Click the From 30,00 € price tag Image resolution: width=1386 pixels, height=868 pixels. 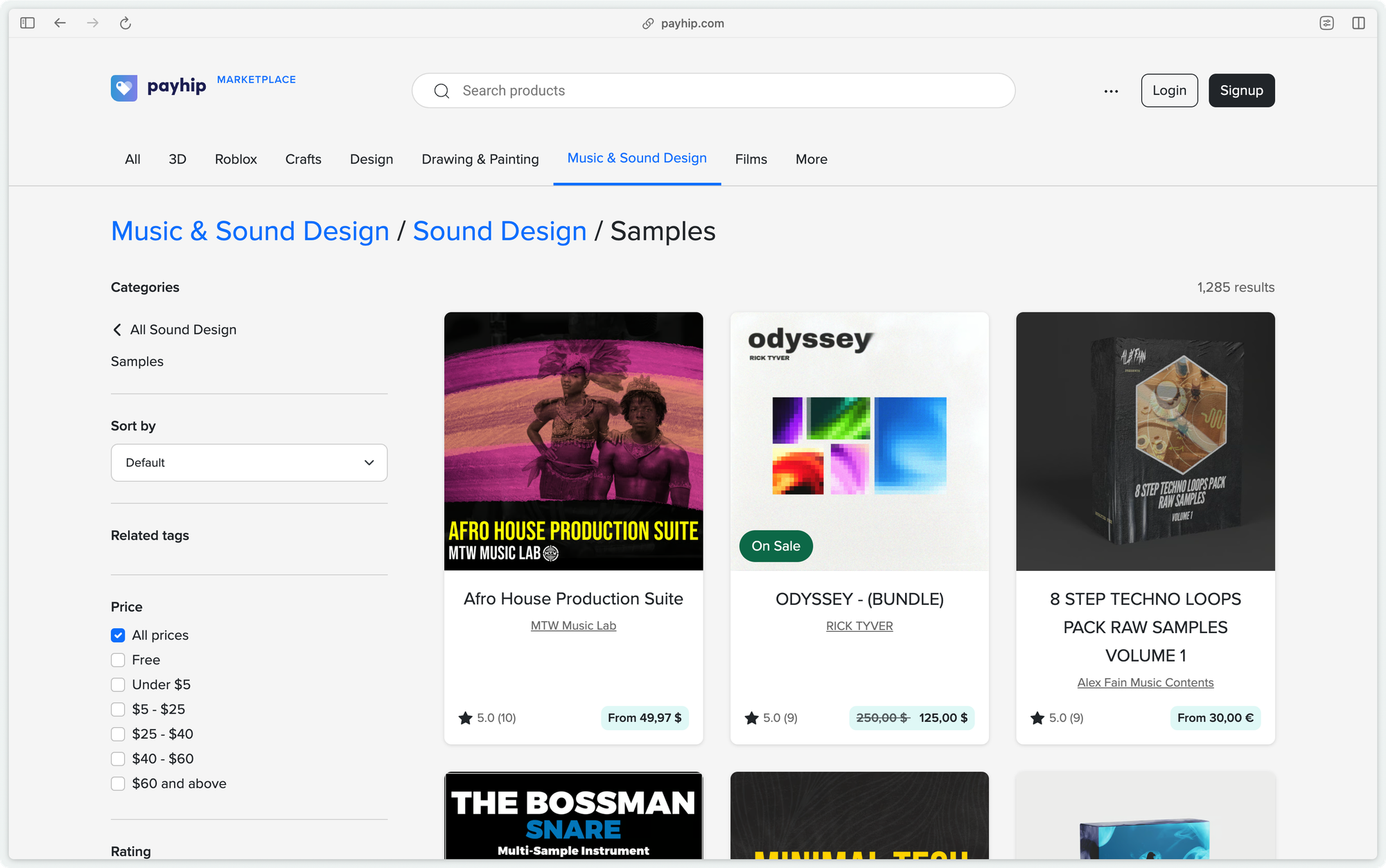click(1215, 718)
